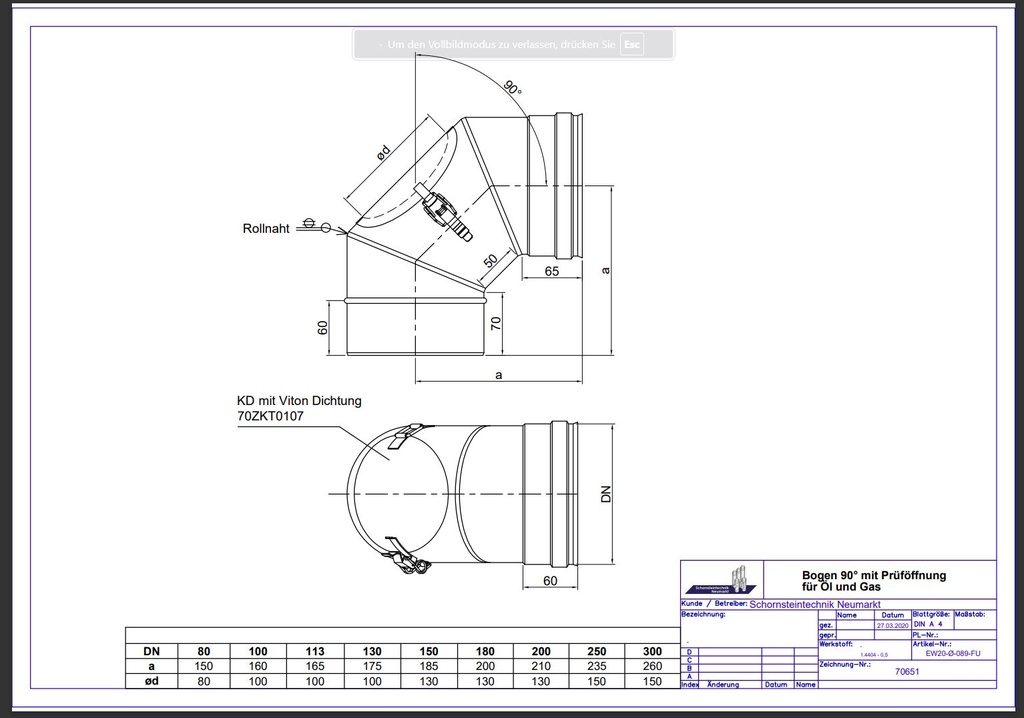Click the DN 150 column header in table
Screen dimensions: 1024x718
point(428,651)
